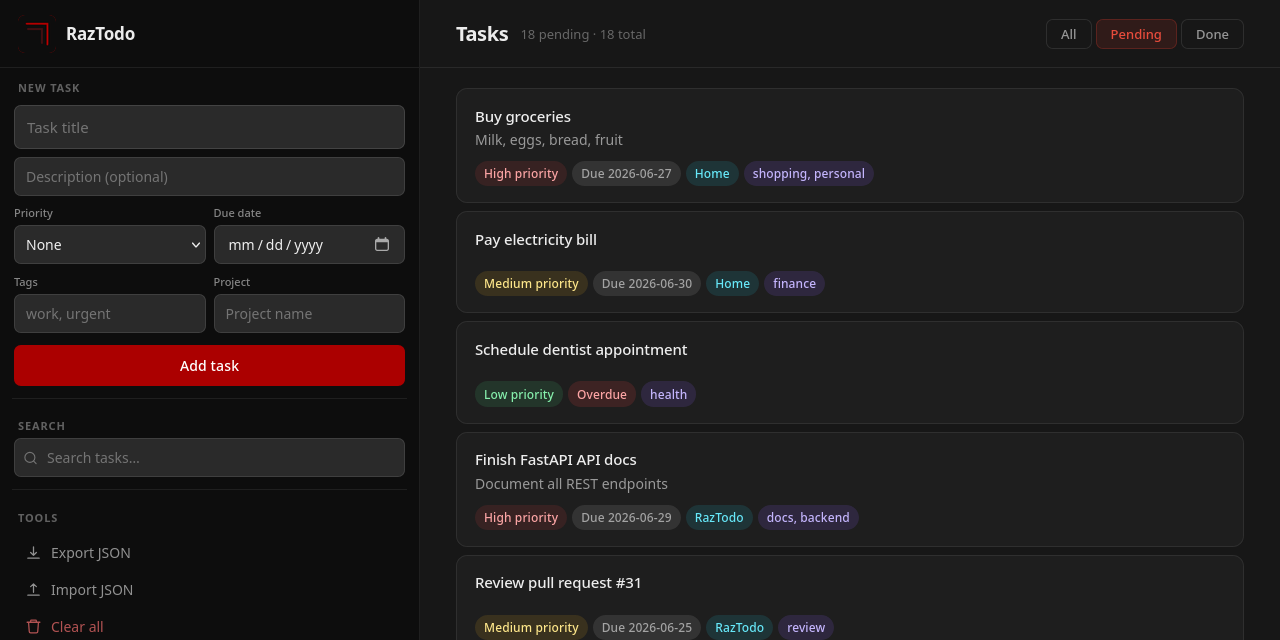1280x640 pixels.
Task: Click Medium priority on Pay electricity bill
Action: coord(531,284)
